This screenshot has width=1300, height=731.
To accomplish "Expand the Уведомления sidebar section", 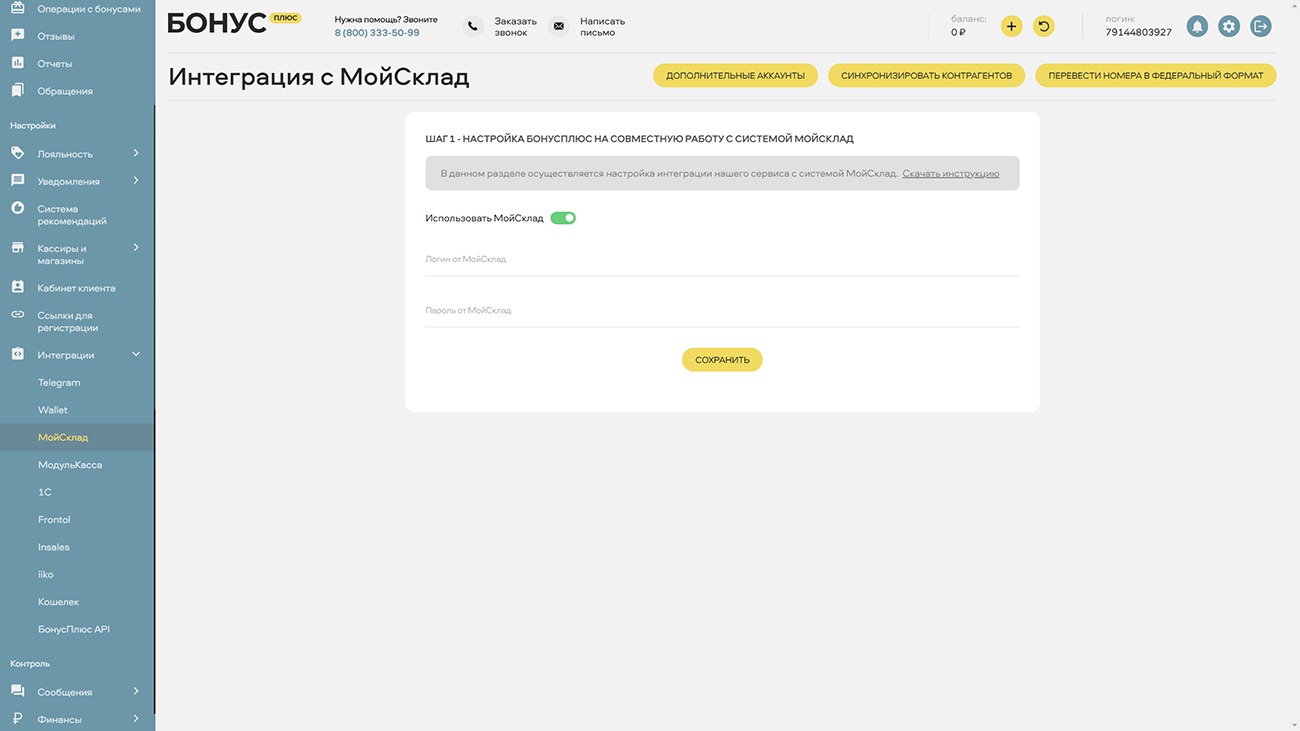I will [136, 181].
